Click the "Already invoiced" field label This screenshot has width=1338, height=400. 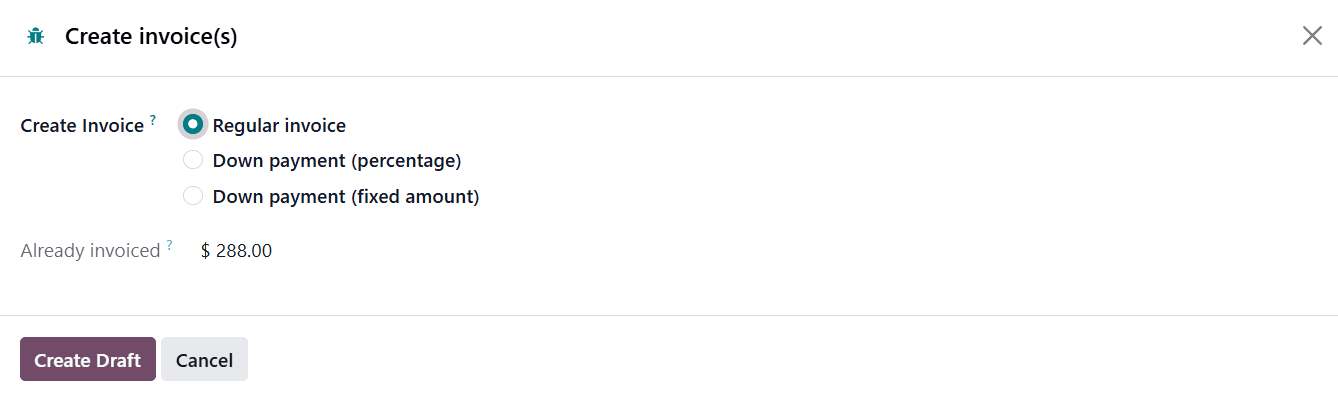pos(90,251)
